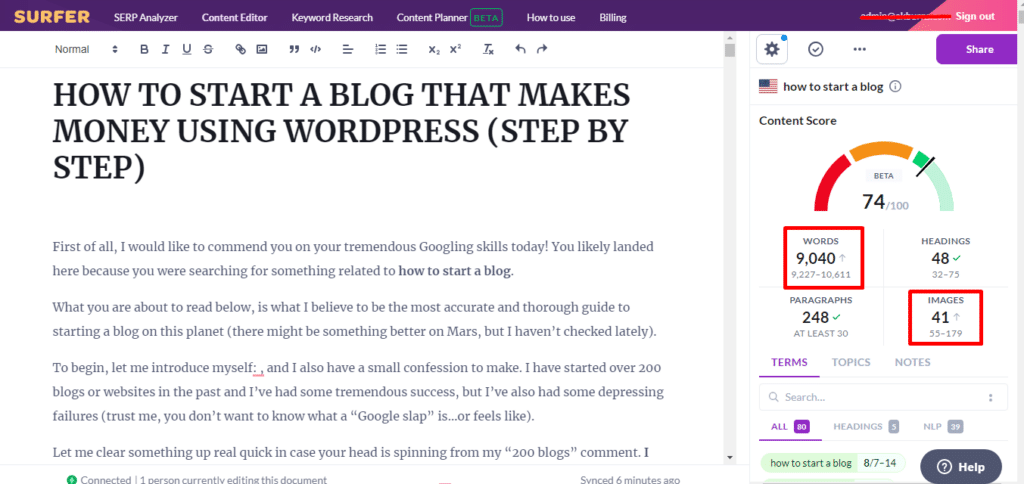
Task: Toggle italic formatting
Action: 165,49
